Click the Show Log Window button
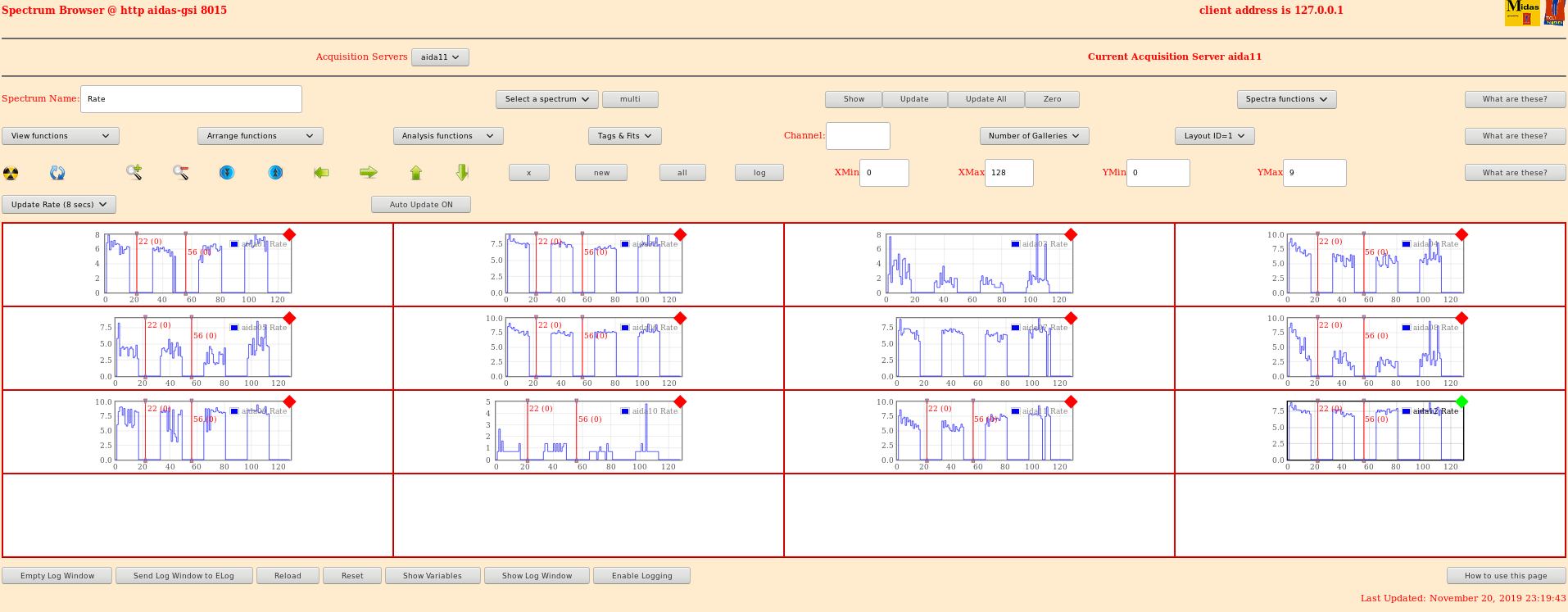Image resolution: width=1568 pixels, height=612 pixels. [537, 576]
